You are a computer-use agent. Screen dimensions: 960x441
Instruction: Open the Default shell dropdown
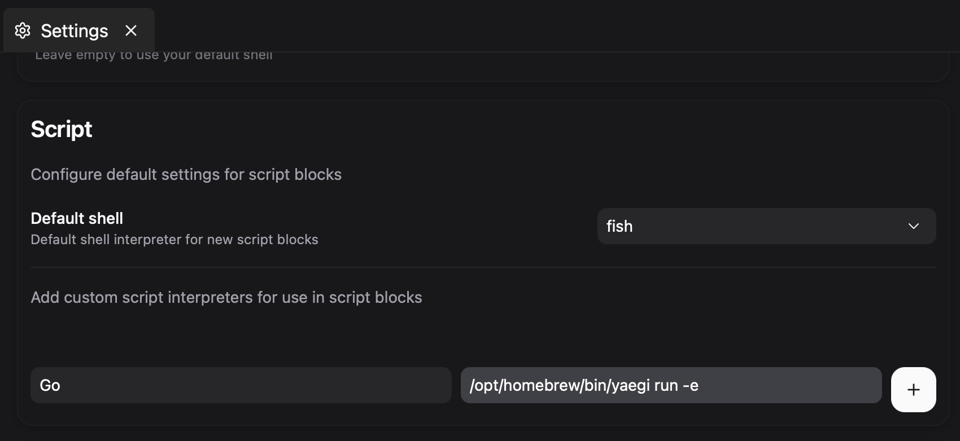766,226
